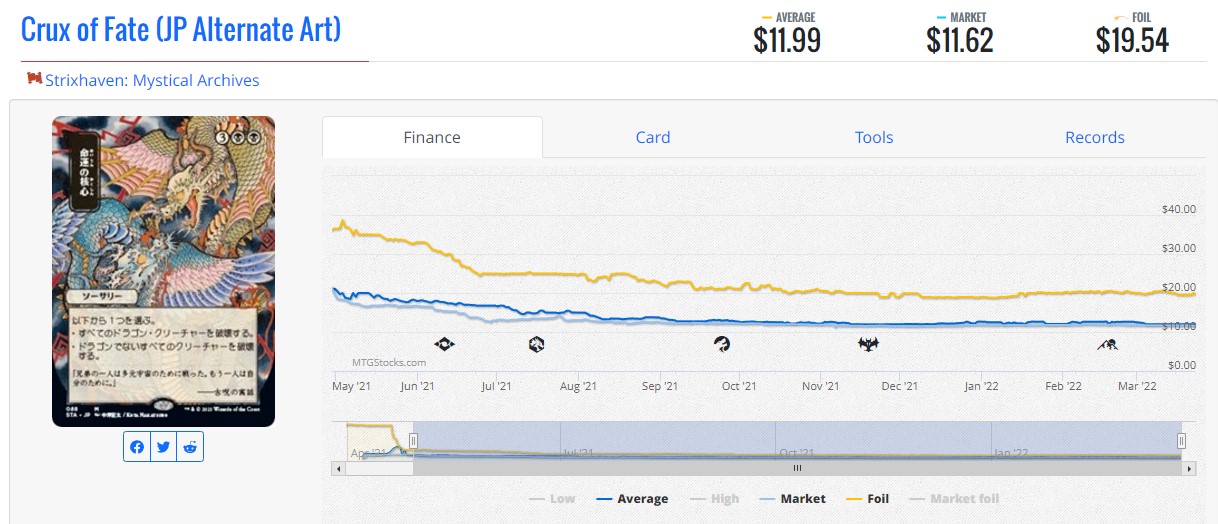Share the card on Facebook
1218x524 pixels.
137,447
